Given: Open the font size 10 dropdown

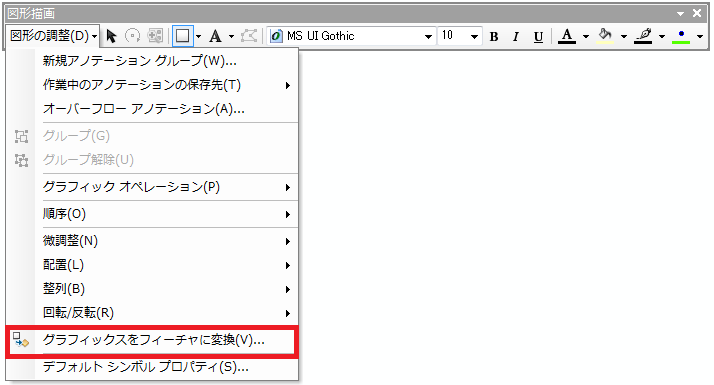Looking at the screenshot, I should [x=474, y=36].
